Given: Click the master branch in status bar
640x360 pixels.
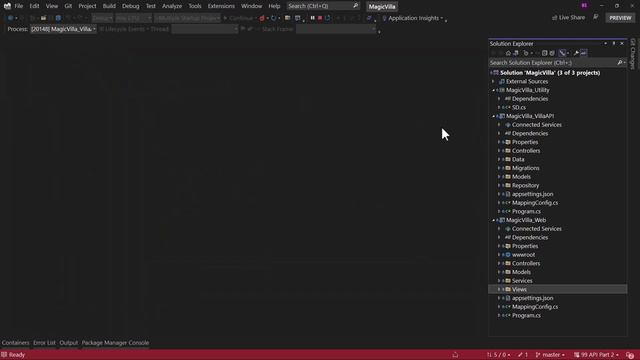Looking at the screenshot, I should click(x=550, y=355).
